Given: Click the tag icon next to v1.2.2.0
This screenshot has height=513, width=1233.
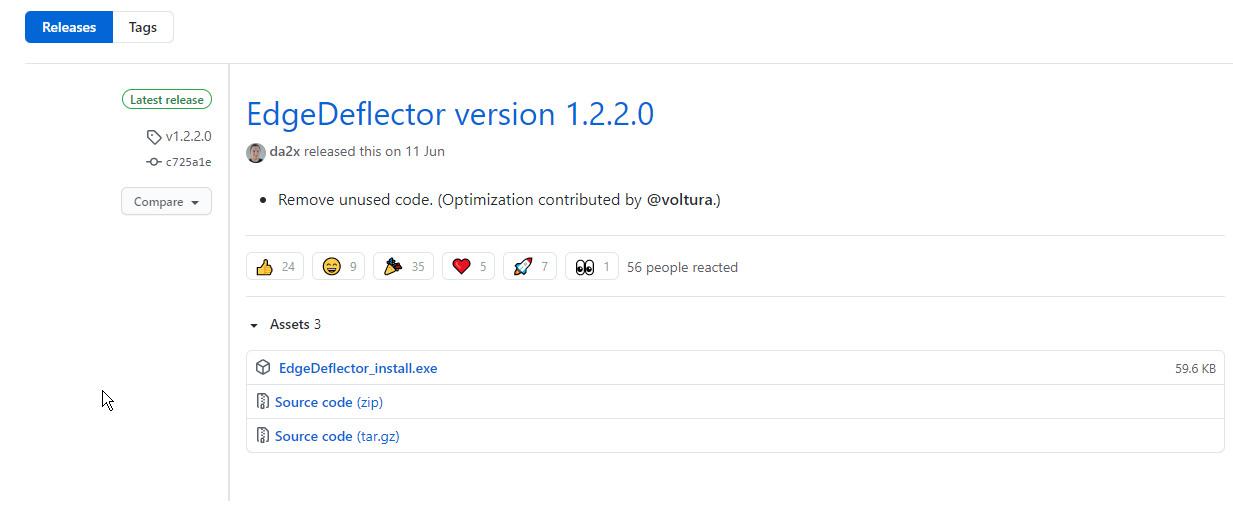Looking at the screenshot, I should pos(154,137).
